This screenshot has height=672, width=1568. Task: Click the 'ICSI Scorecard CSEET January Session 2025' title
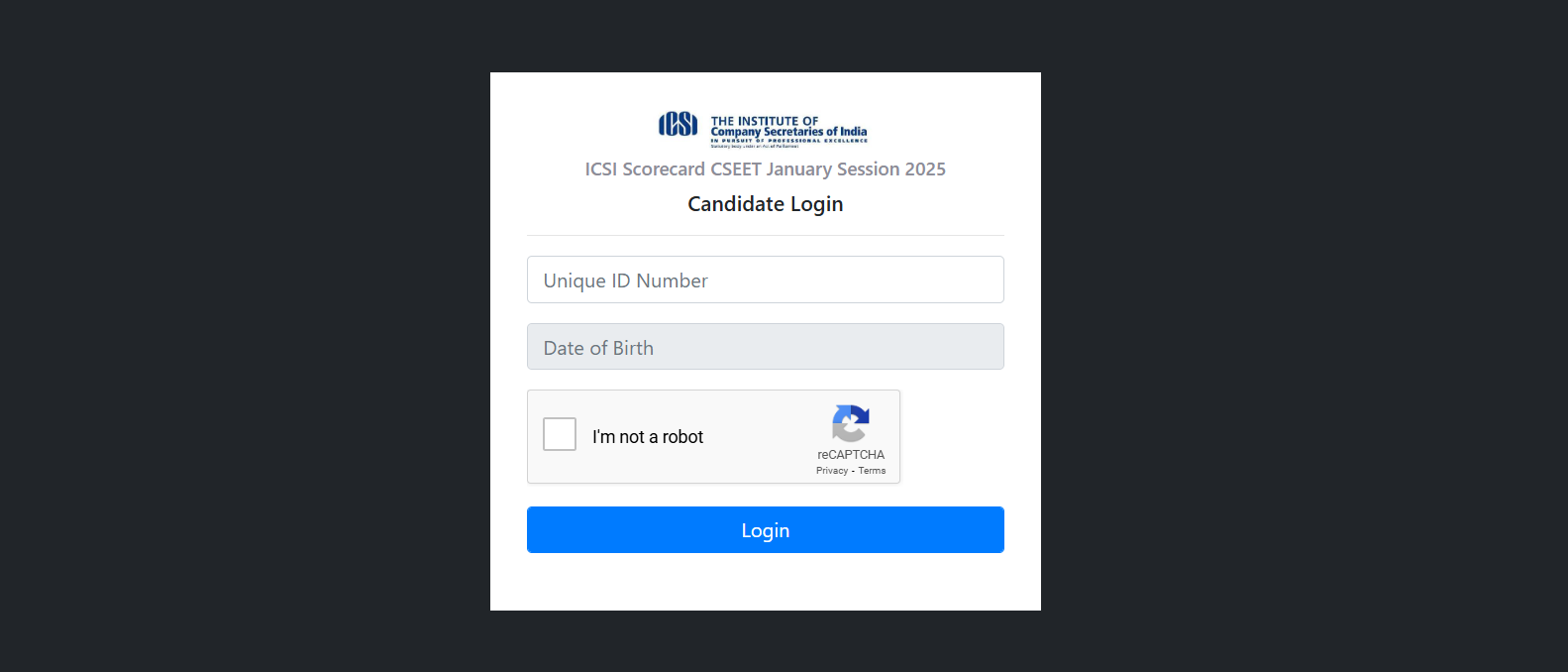pos(766,169)
